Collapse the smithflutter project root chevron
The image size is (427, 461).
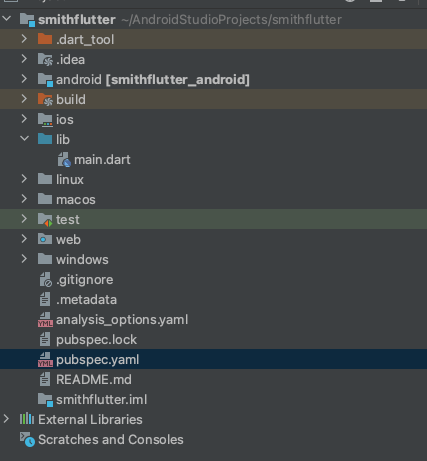point(7,19)
